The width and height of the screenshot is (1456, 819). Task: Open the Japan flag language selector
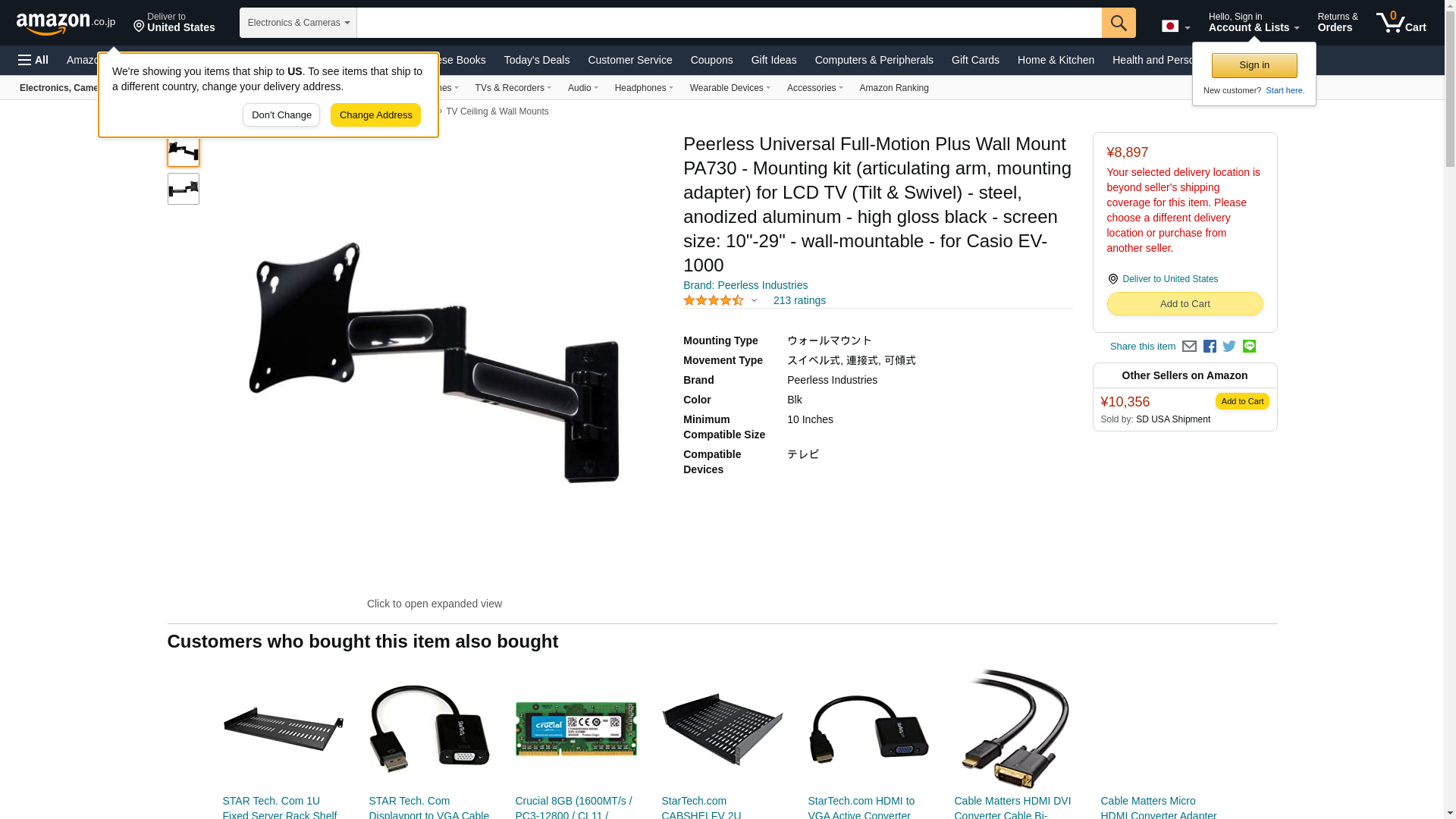tap(1175, 26)
